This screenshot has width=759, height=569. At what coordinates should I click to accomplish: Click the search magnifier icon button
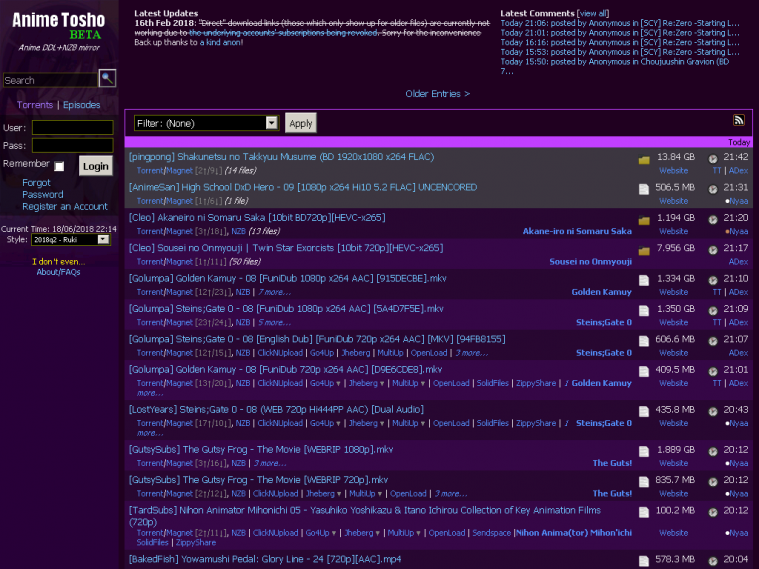[x=107, y=78]
